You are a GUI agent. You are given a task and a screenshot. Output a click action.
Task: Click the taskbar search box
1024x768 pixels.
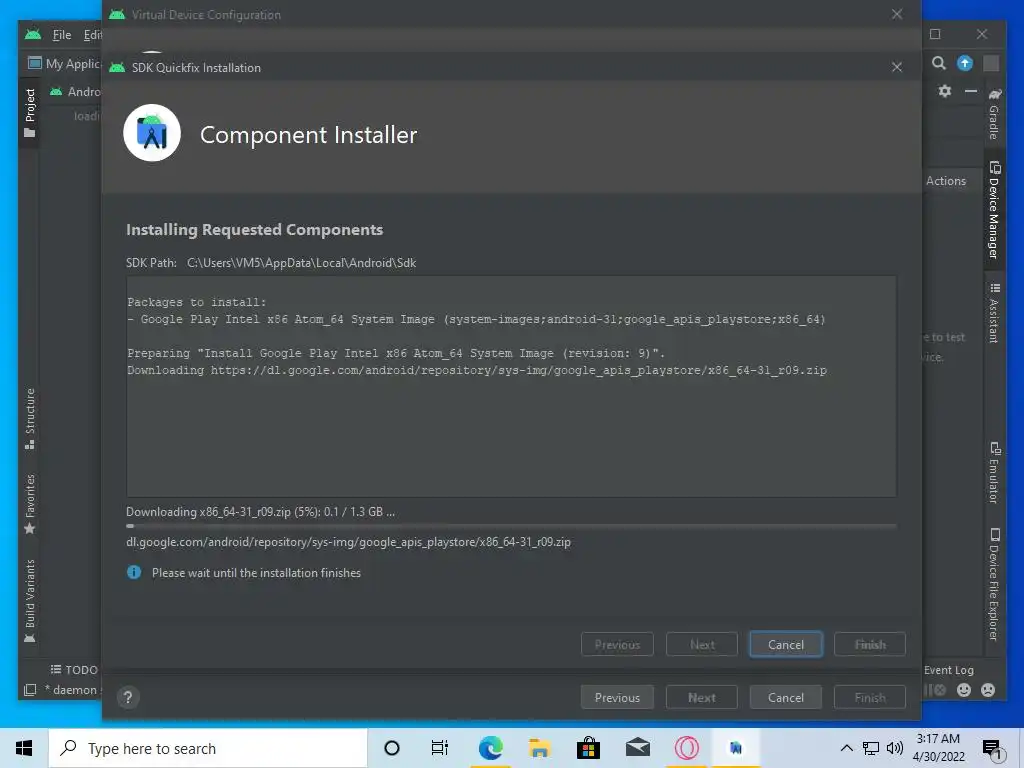coord(208,748)
